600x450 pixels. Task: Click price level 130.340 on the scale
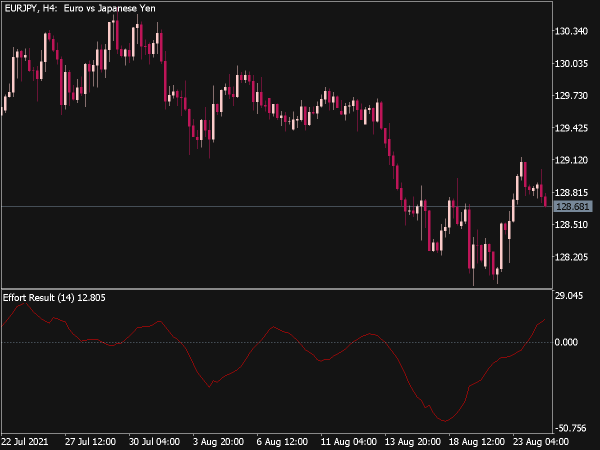coord(571,31)
